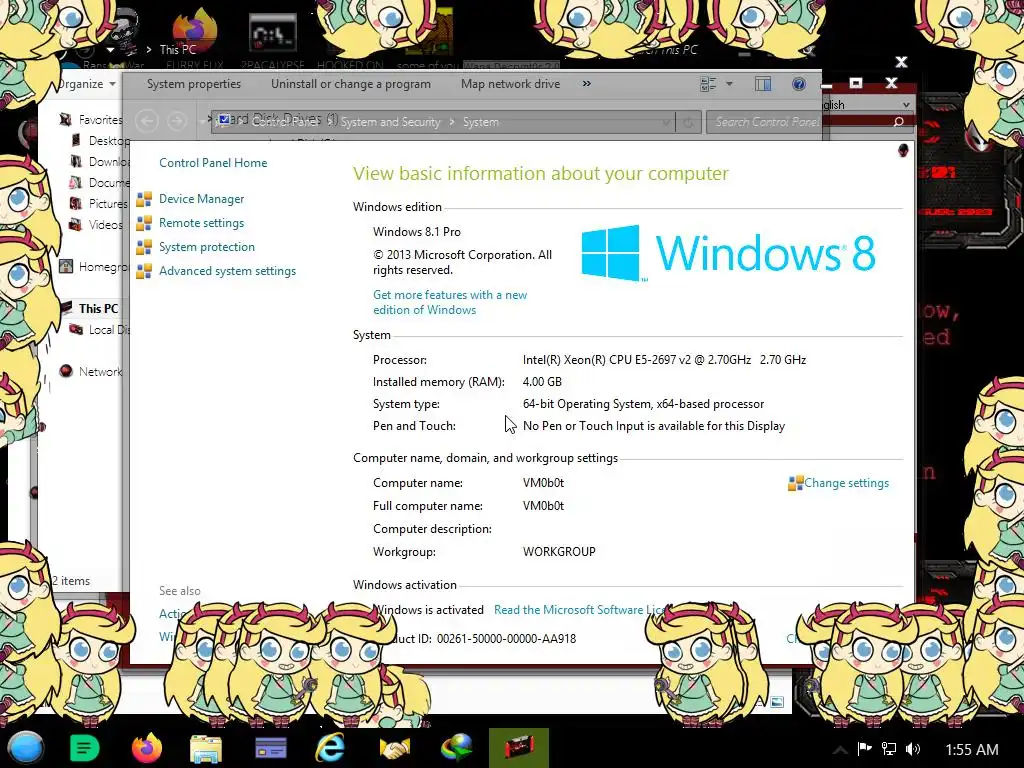
Task: Click the Action Center flag icon
Action: click(x=865, y=748)
